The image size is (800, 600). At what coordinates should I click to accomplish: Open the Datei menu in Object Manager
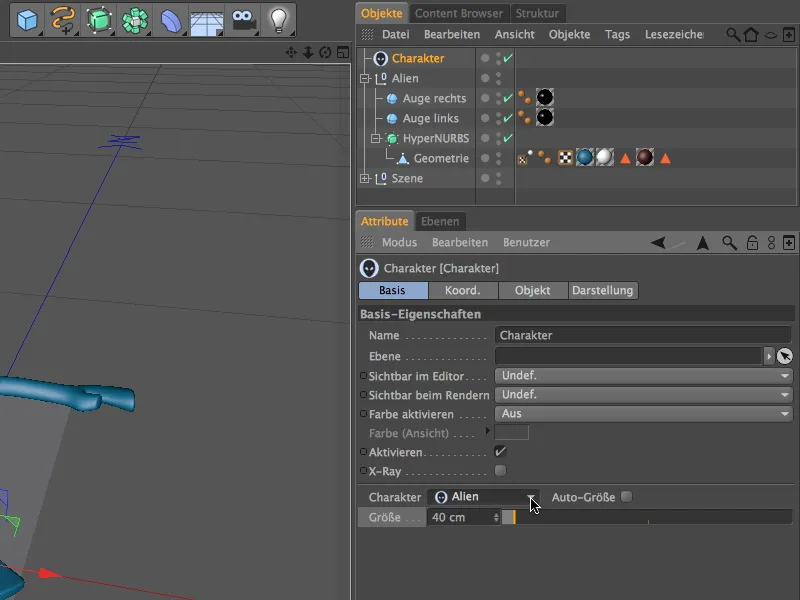coord(396,35)
